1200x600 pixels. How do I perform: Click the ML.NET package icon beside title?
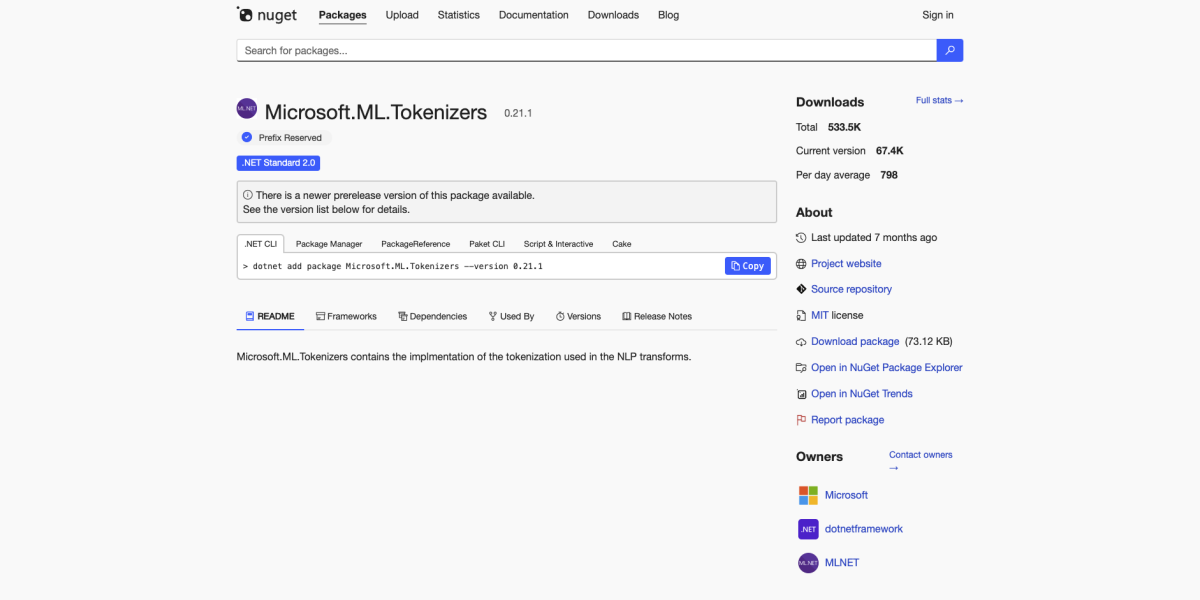pyautogui.click(x=247, y=109)
